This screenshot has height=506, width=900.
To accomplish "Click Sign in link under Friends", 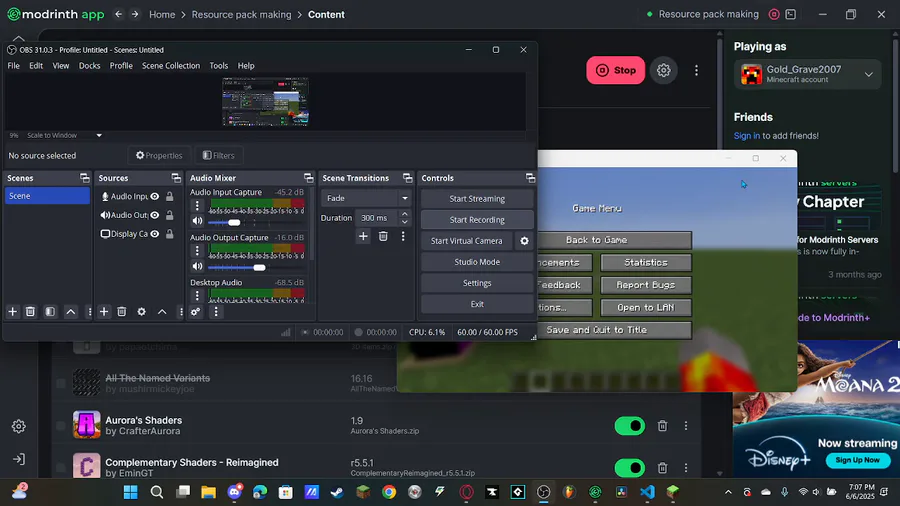I will pos(746,135).
